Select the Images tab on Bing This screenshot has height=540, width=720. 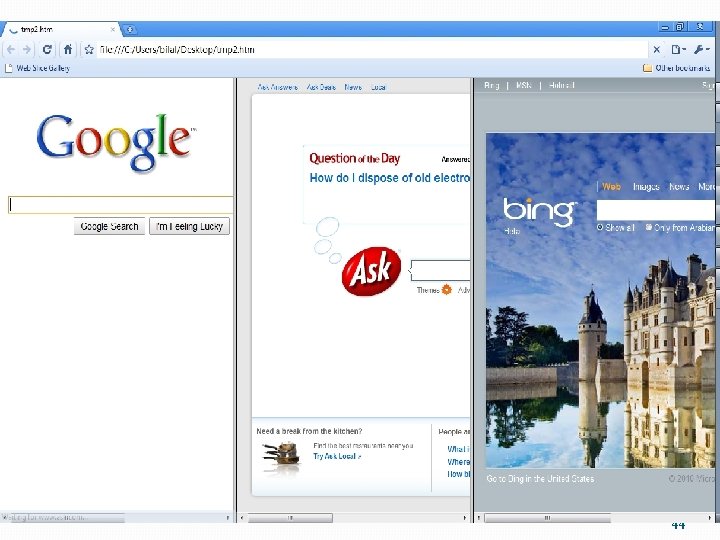pos(646,186)
